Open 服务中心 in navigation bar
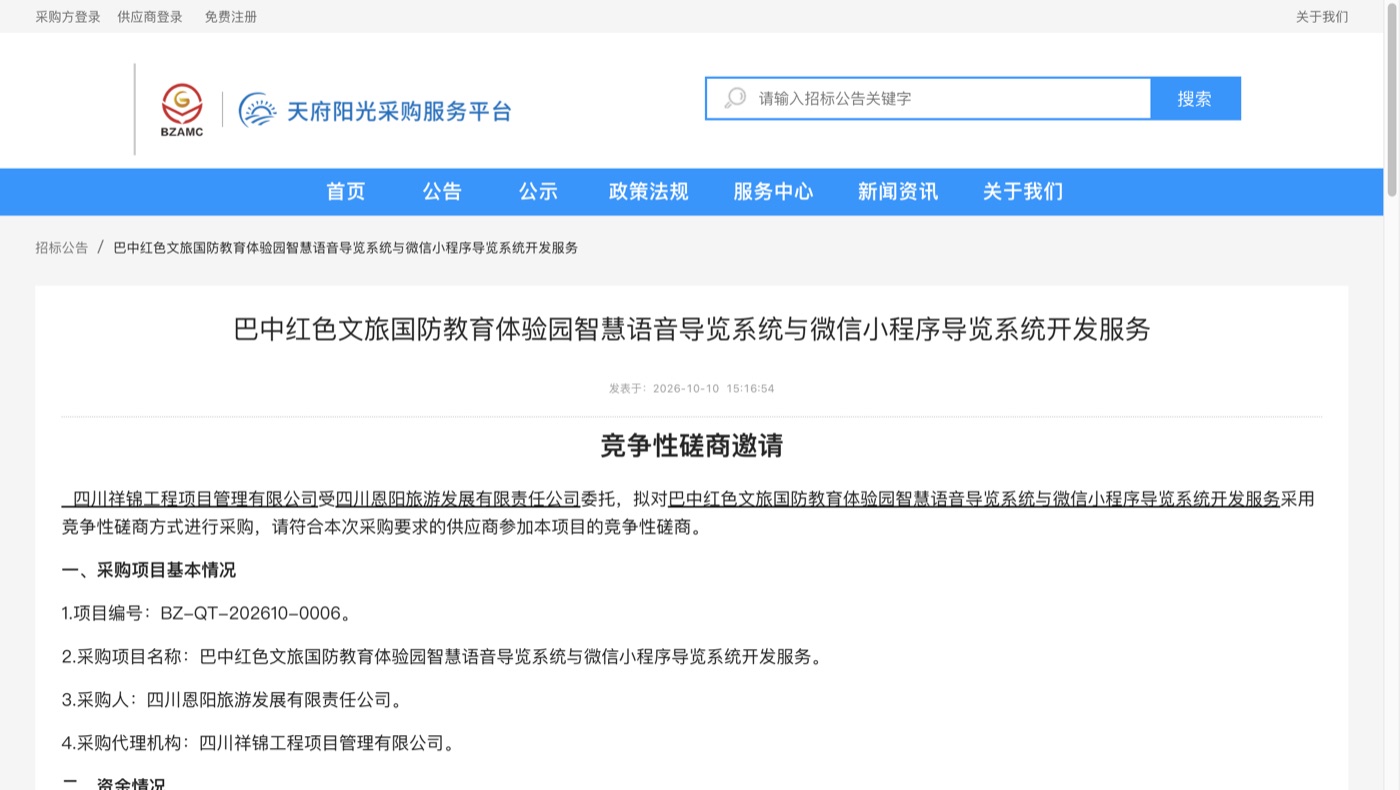The height and width of the screenshot is (790, 1400). [773, 191]
